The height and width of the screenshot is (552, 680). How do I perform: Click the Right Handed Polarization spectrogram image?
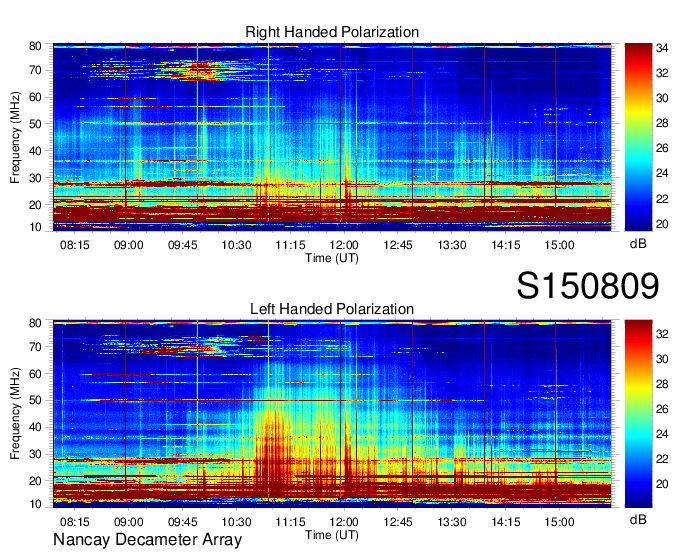click(x=332, y=137)
